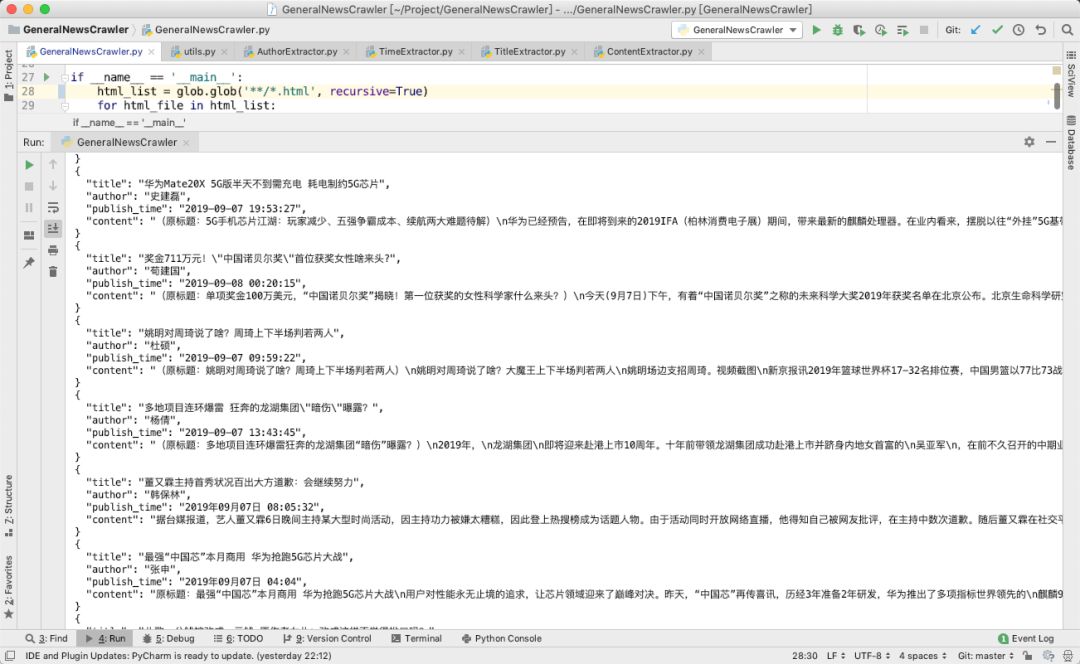This screenshot has height=664, width=1080.
Task: Open the Git: master branch menu
Action: pos(986,656)
